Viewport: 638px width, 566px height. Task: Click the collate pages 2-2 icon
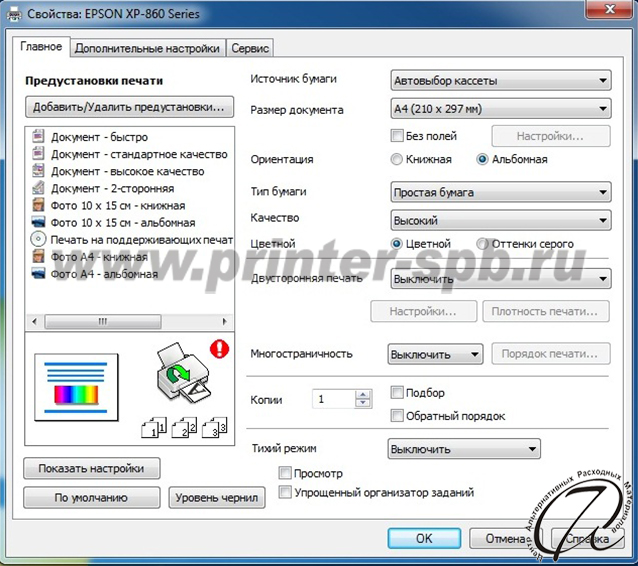[184, 427]
